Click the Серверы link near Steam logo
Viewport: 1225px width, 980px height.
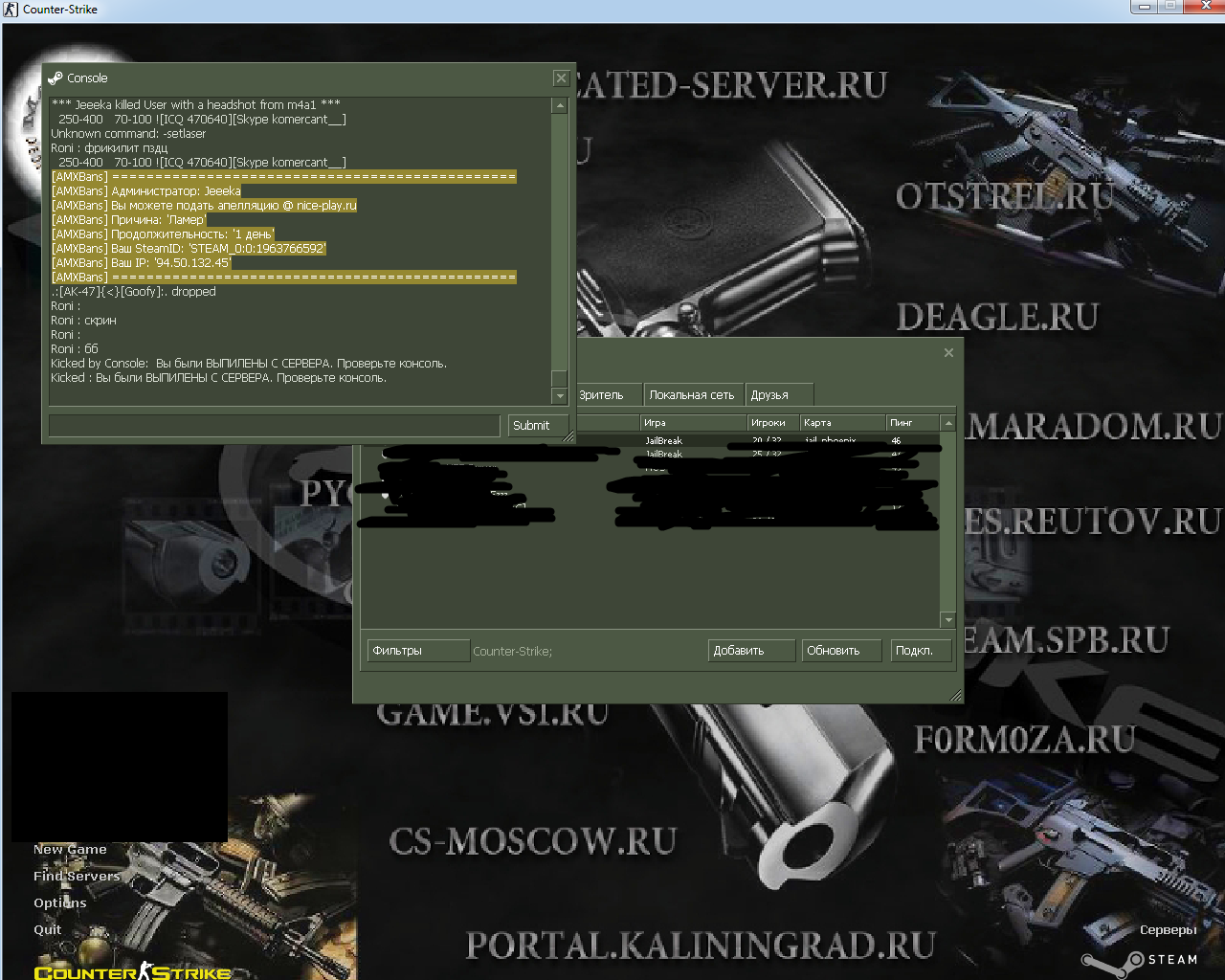[x=1169, y=930]
